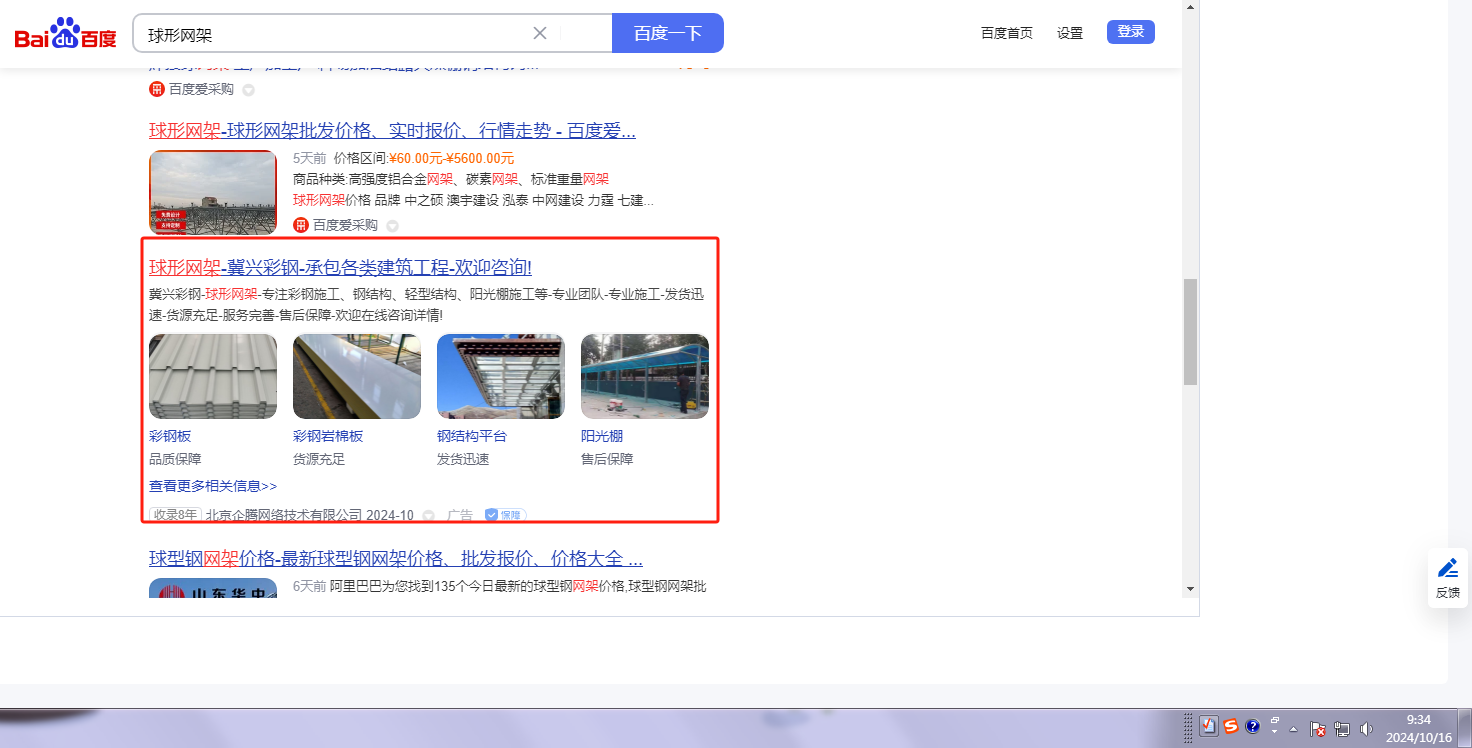Go to 百度首页

[1007, 33]
